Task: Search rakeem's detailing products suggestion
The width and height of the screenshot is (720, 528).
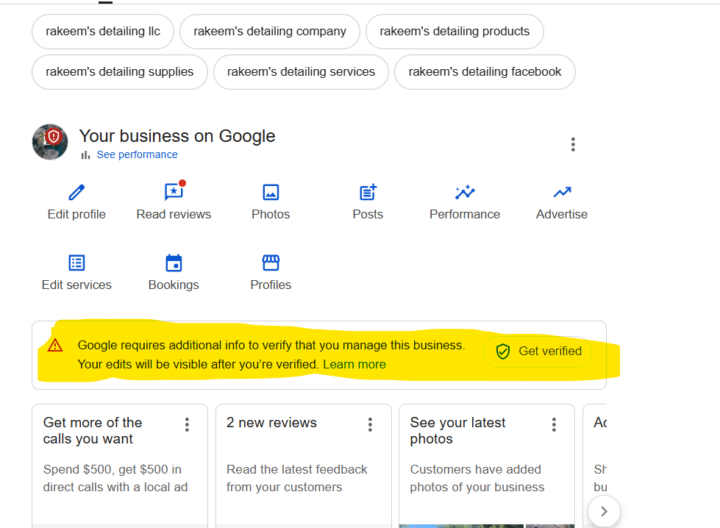Action: pos(455,31)
